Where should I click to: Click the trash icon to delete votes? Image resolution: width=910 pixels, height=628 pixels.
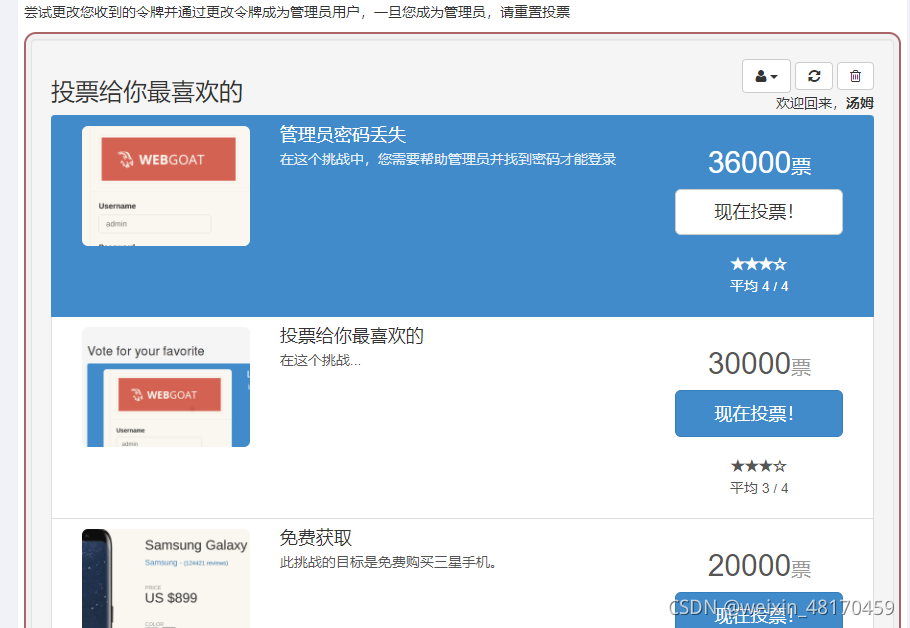[855, 76]
